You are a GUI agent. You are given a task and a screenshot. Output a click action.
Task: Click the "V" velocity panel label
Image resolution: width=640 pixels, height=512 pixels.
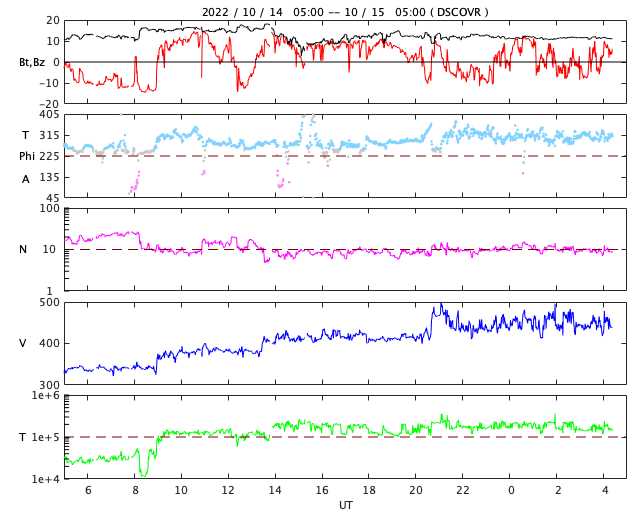pos(23,343)
